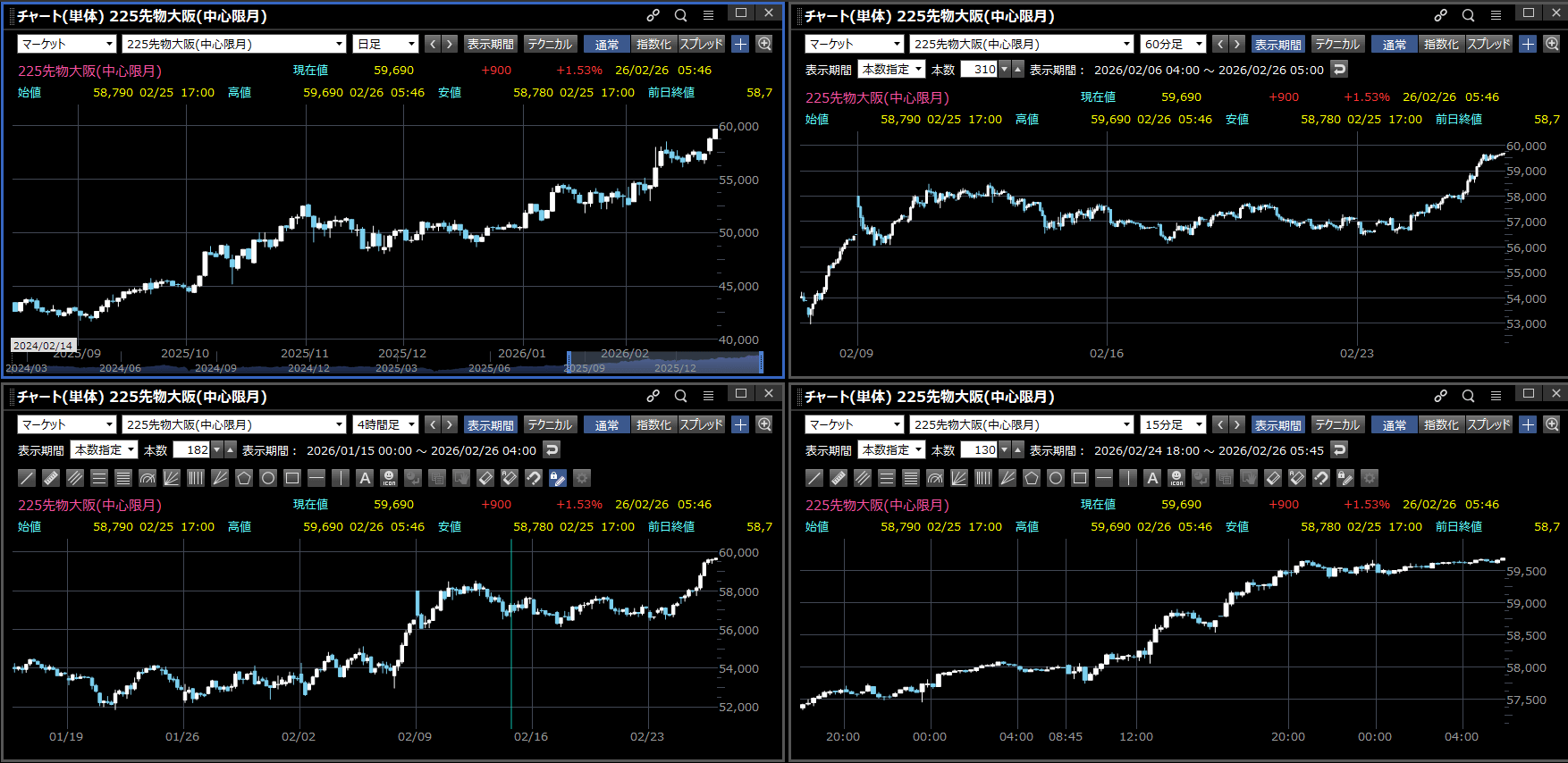Viewport: 1568px width, 763px height.
Task: Choose the pentagon shape tool in 15分足 chart
Action: pyautogui.click(x=1032, y=478)
